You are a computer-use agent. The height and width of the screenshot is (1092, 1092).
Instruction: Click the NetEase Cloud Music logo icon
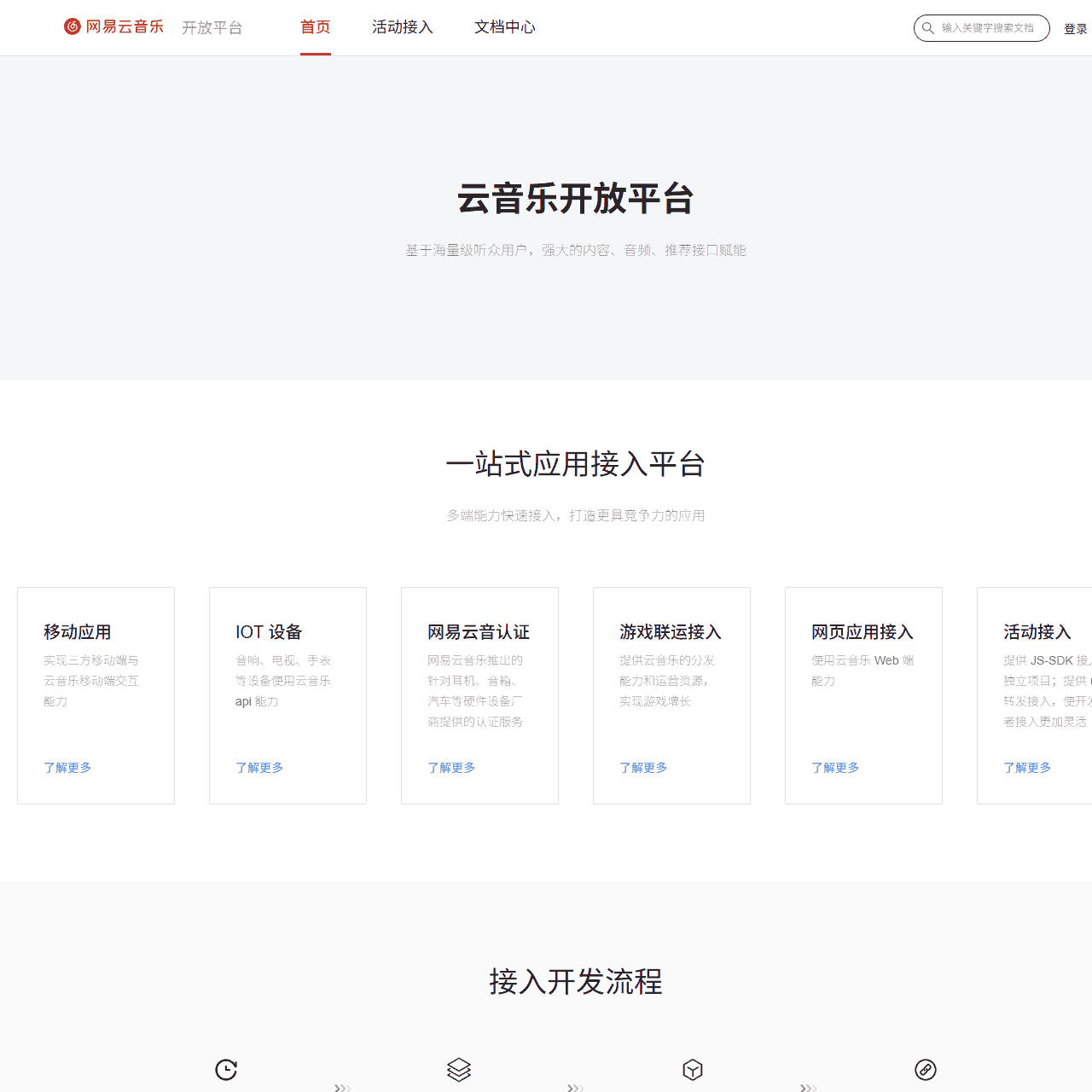tap(72, 26)
